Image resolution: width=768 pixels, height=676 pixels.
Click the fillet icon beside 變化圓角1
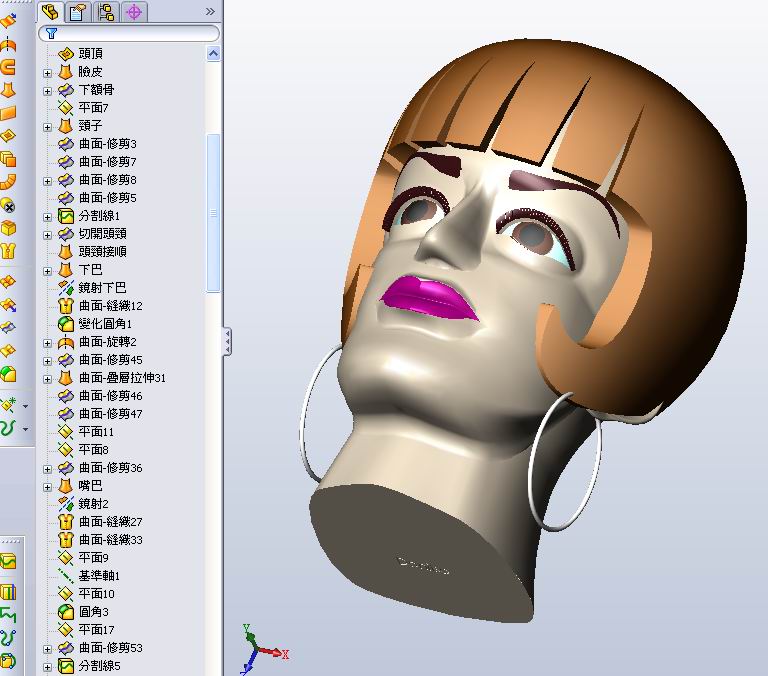point(66,324)
